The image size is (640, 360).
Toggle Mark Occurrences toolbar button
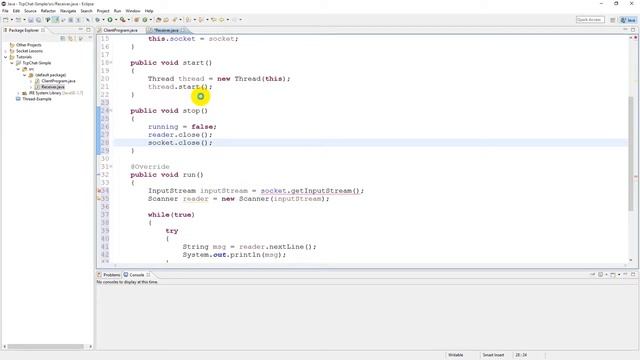point(55,20)
